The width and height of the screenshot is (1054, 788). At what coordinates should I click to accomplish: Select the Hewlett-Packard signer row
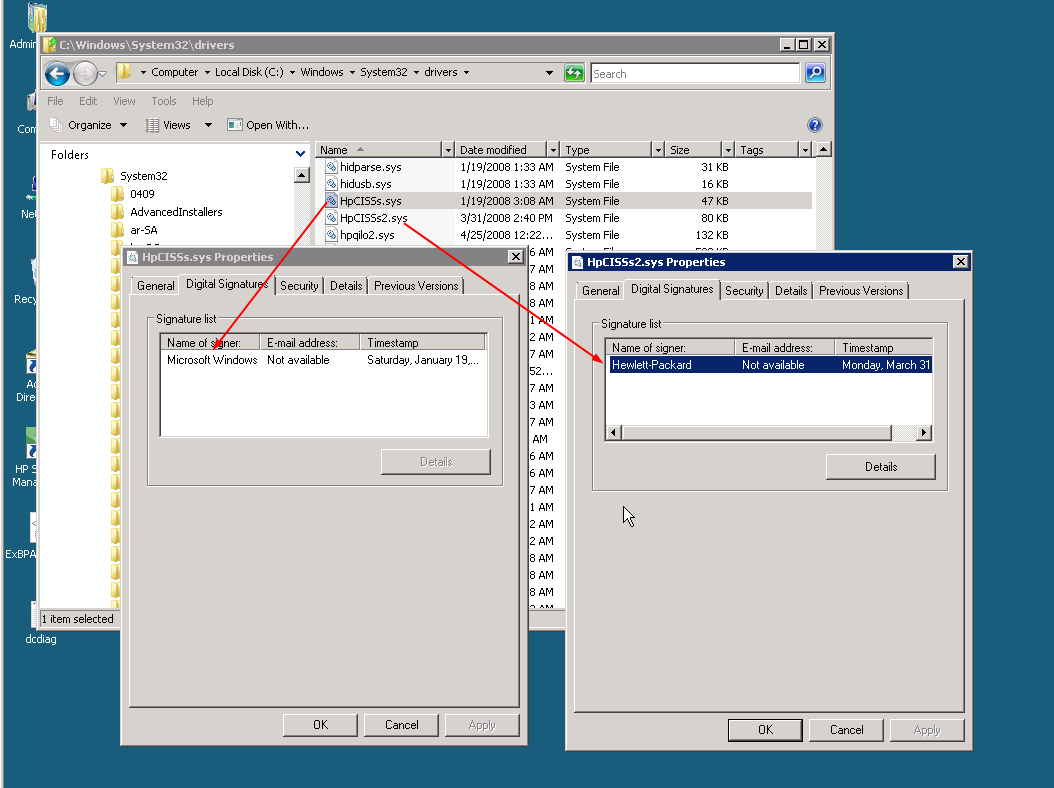click(769, 365)
